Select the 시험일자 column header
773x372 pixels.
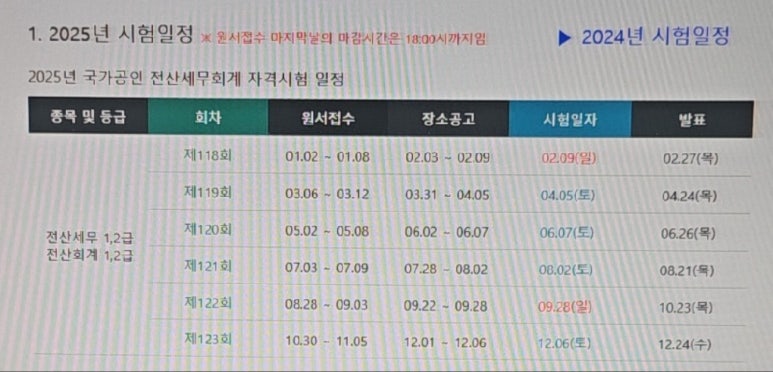click(570, 120)
